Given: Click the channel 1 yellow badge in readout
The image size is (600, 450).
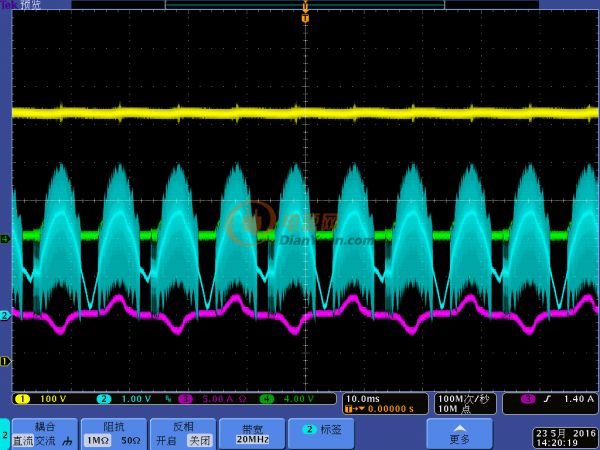Looking at the screenshot, I should click(22, 399).
